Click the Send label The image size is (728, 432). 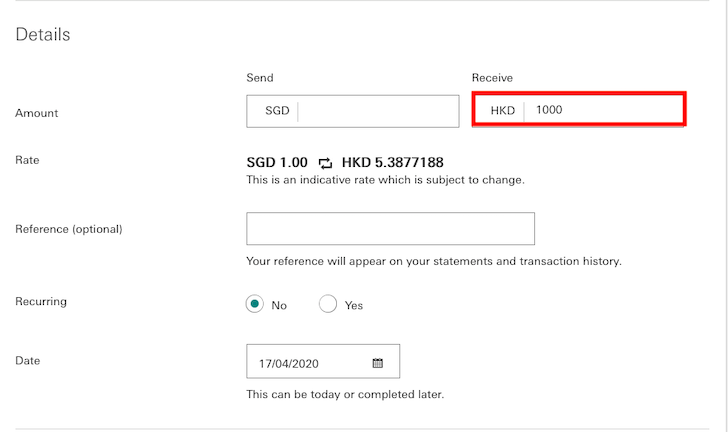pyautogui.click(x=260, y=78)
